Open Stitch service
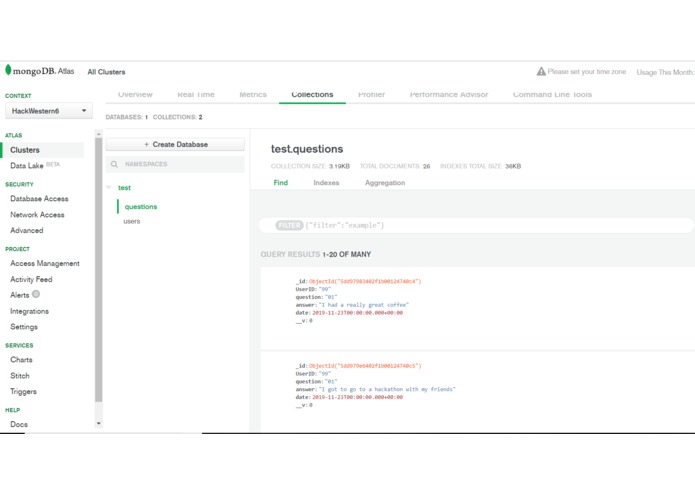 pos(20,376)
